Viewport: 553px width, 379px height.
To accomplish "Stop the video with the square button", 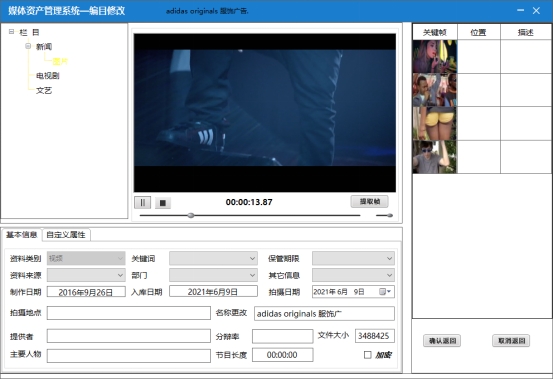I will point(163,203).
